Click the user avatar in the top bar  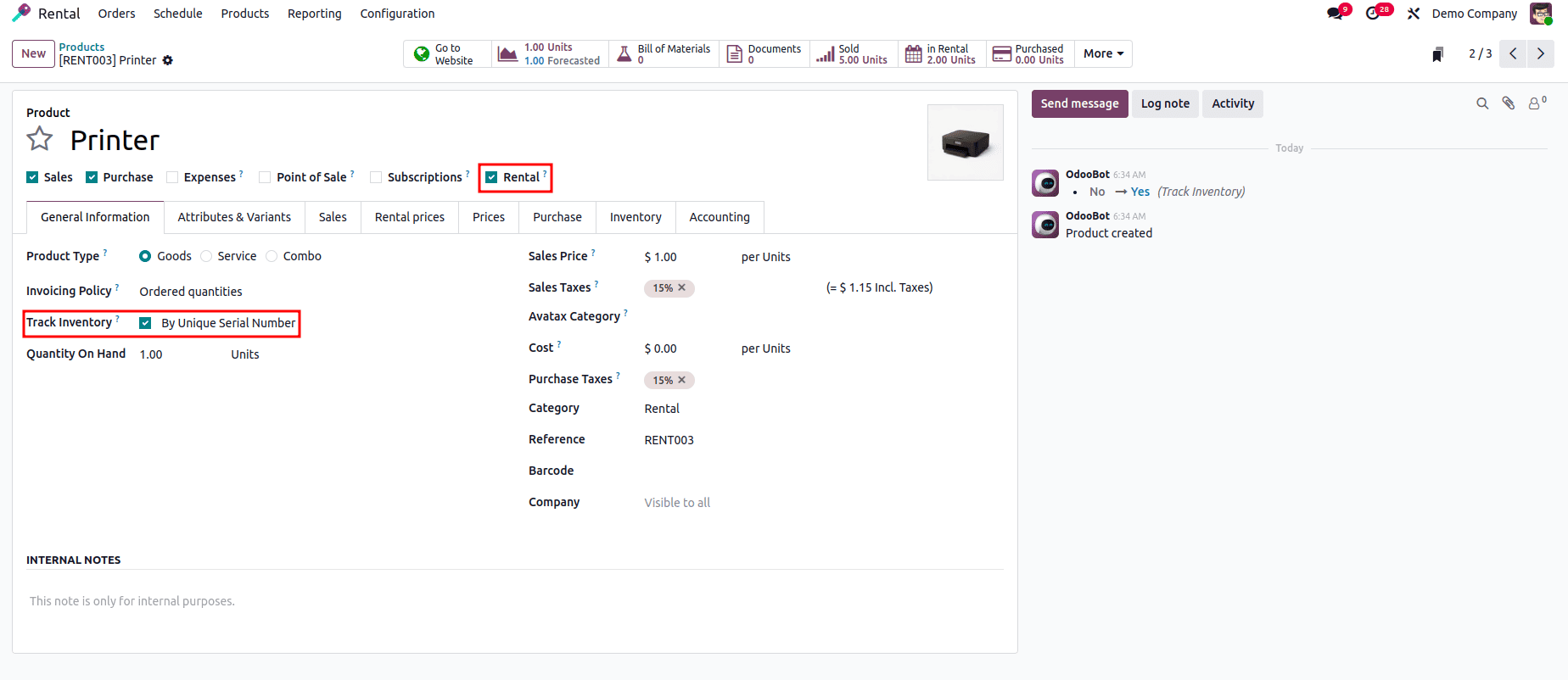1541,14
